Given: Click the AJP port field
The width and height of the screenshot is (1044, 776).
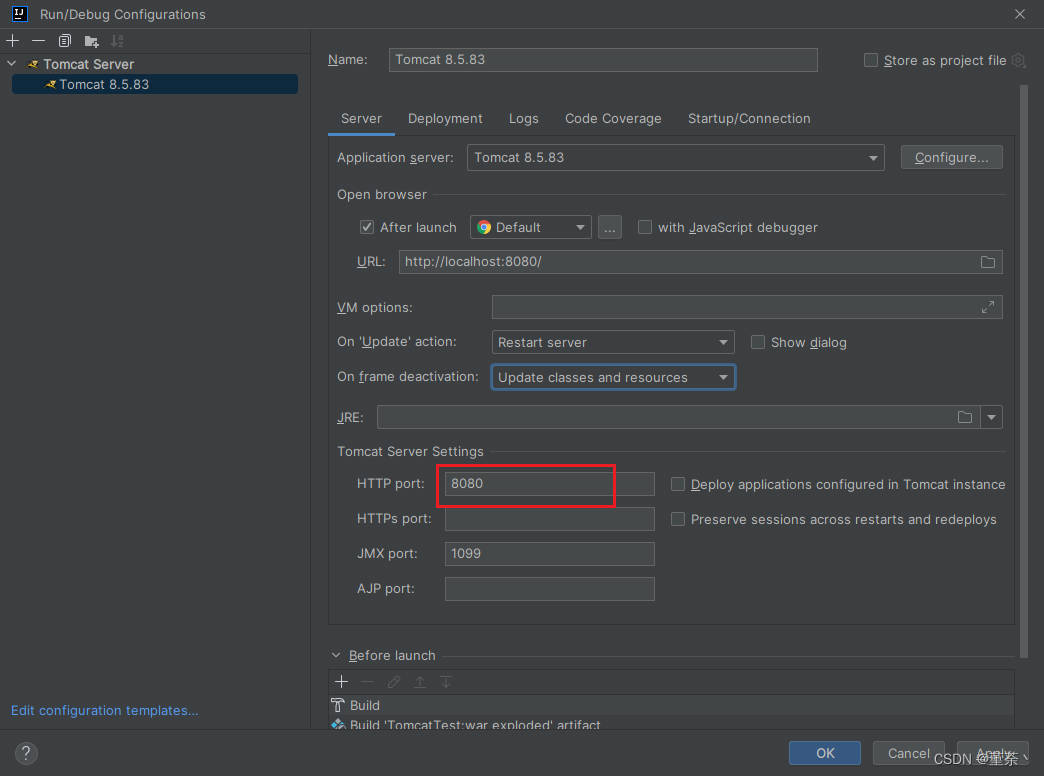Looking at the screenshot, I should (x=549, y=589).
